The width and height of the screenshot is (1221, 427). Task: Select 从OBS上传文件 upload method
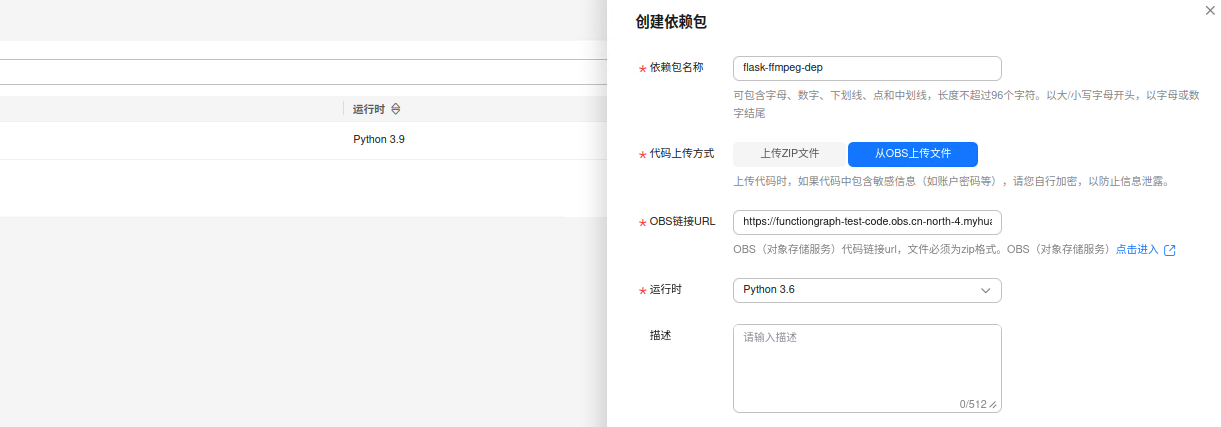tap(912, 154)
